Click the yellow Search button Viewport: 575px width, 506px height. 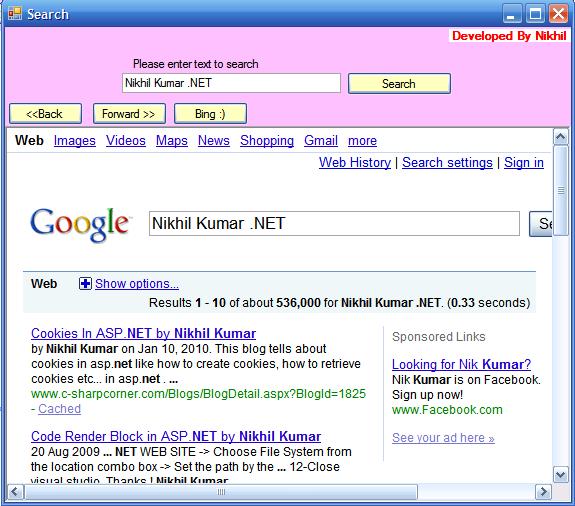[x=399, y=84]
